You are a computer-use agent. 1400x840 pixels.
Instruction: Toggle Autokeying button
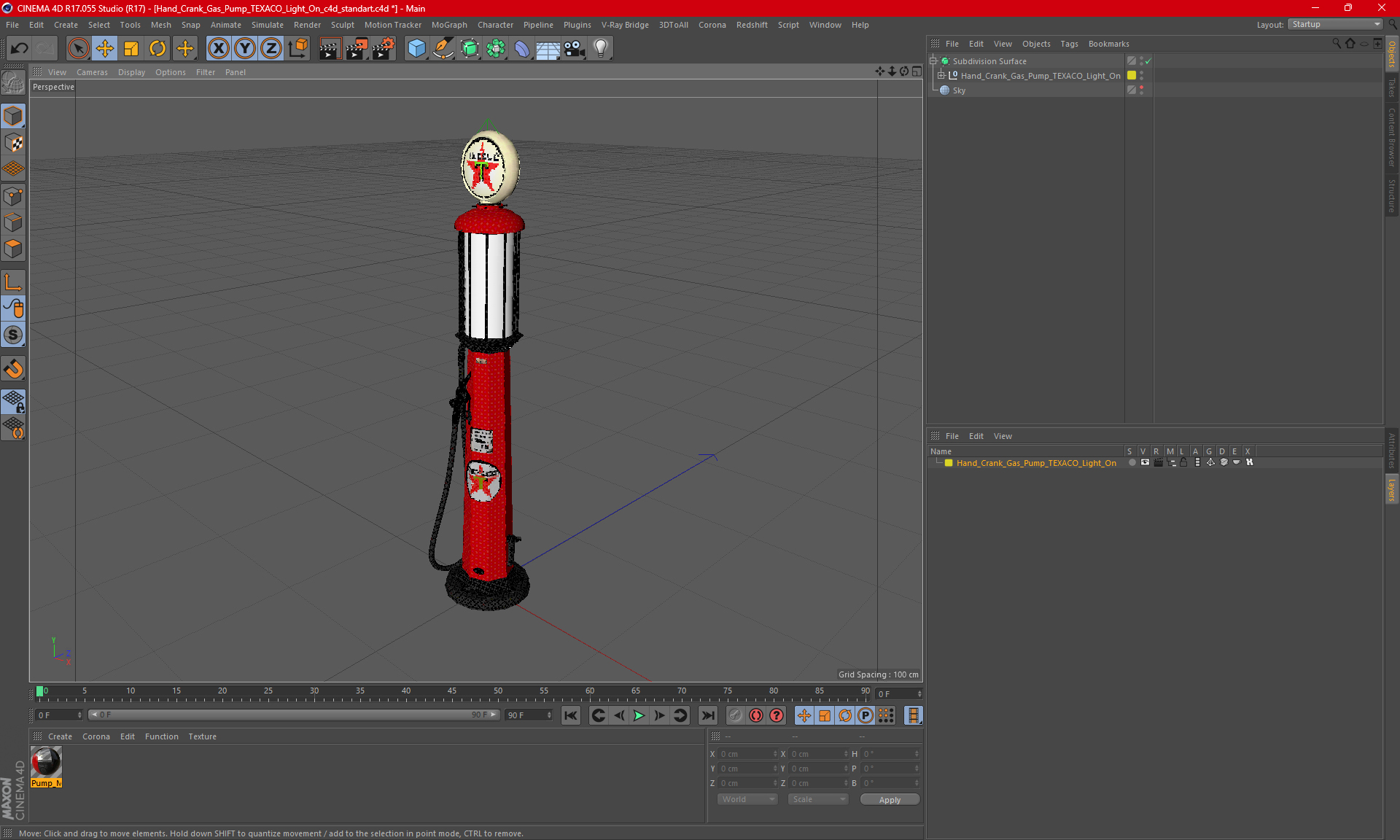click(756, 715)
